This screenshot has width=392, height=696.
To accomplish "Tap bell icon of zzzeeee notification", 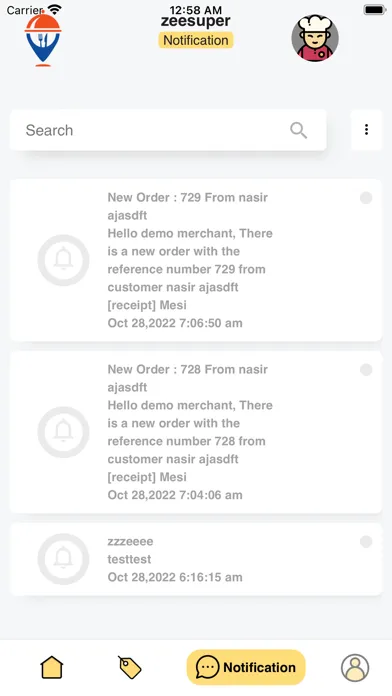I will click(x=63, y=559).
